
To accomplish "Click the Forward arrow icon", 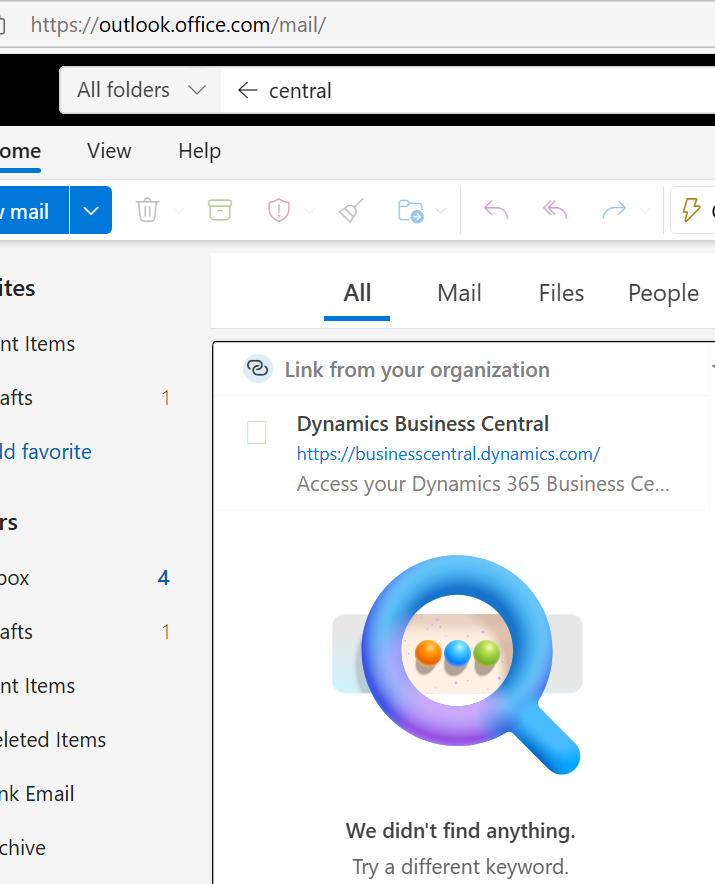I will click(x=614, y=210).
